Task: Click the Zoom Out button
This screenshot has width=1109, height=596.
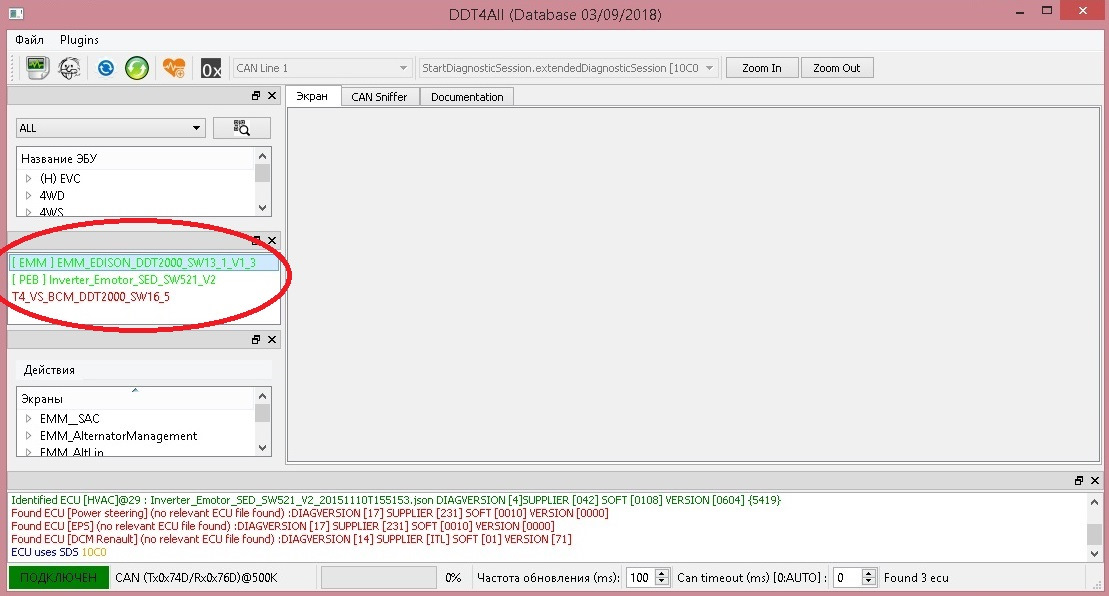Action: (x=837, y=68)
